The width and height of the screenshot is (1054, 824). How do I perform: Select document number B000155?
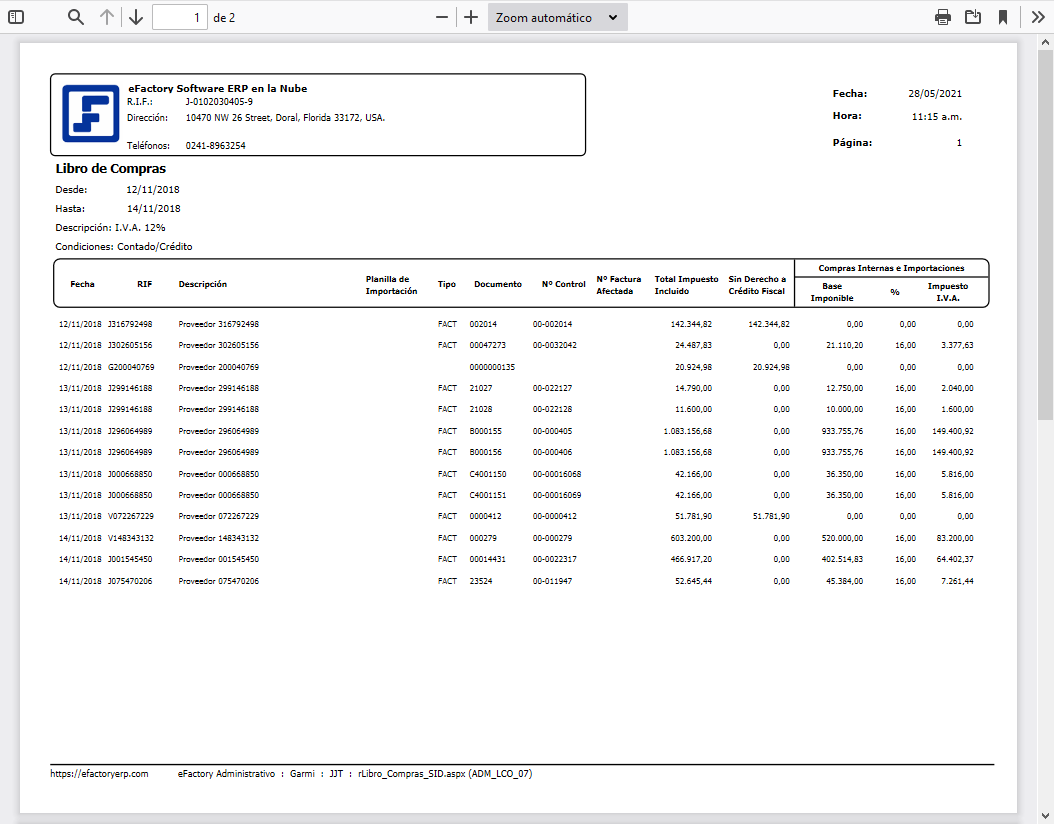point(485,431)
